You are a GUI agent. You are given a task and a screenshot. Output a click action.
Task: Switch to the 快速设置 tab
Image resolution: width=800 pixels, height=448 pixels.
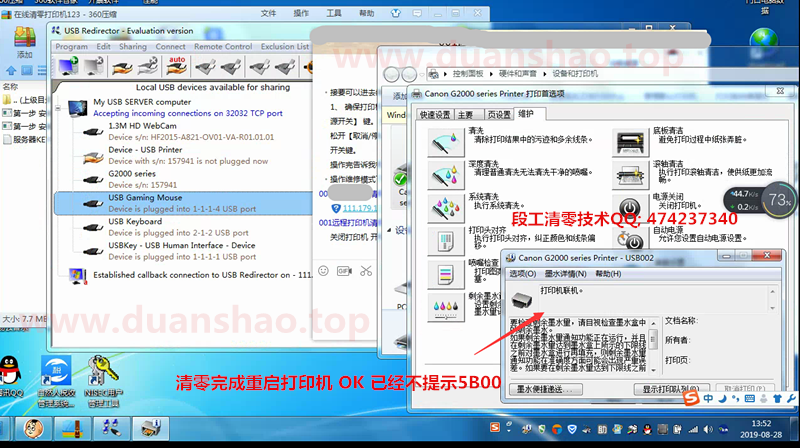(435, 115)
